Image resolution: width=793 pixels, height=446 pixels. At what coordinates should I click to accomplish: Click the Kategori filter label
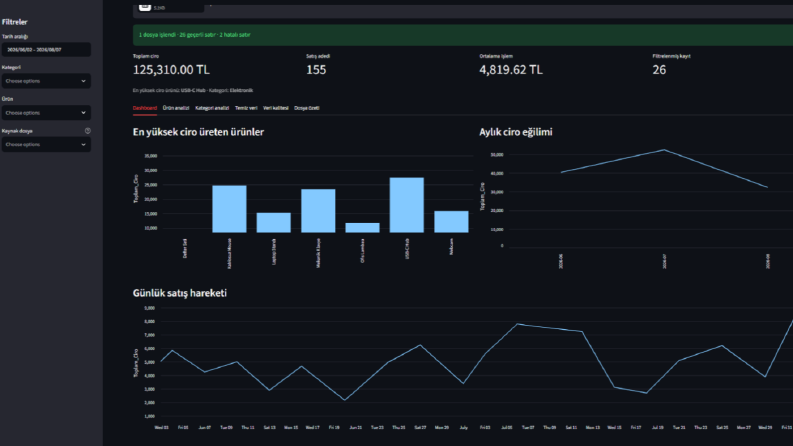point(11,67)
